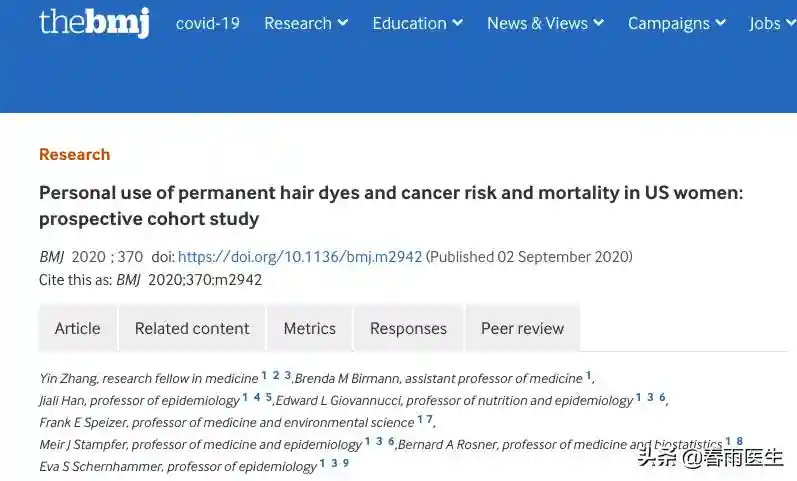
Task: Select the Article tab
Action: point(77,328)
